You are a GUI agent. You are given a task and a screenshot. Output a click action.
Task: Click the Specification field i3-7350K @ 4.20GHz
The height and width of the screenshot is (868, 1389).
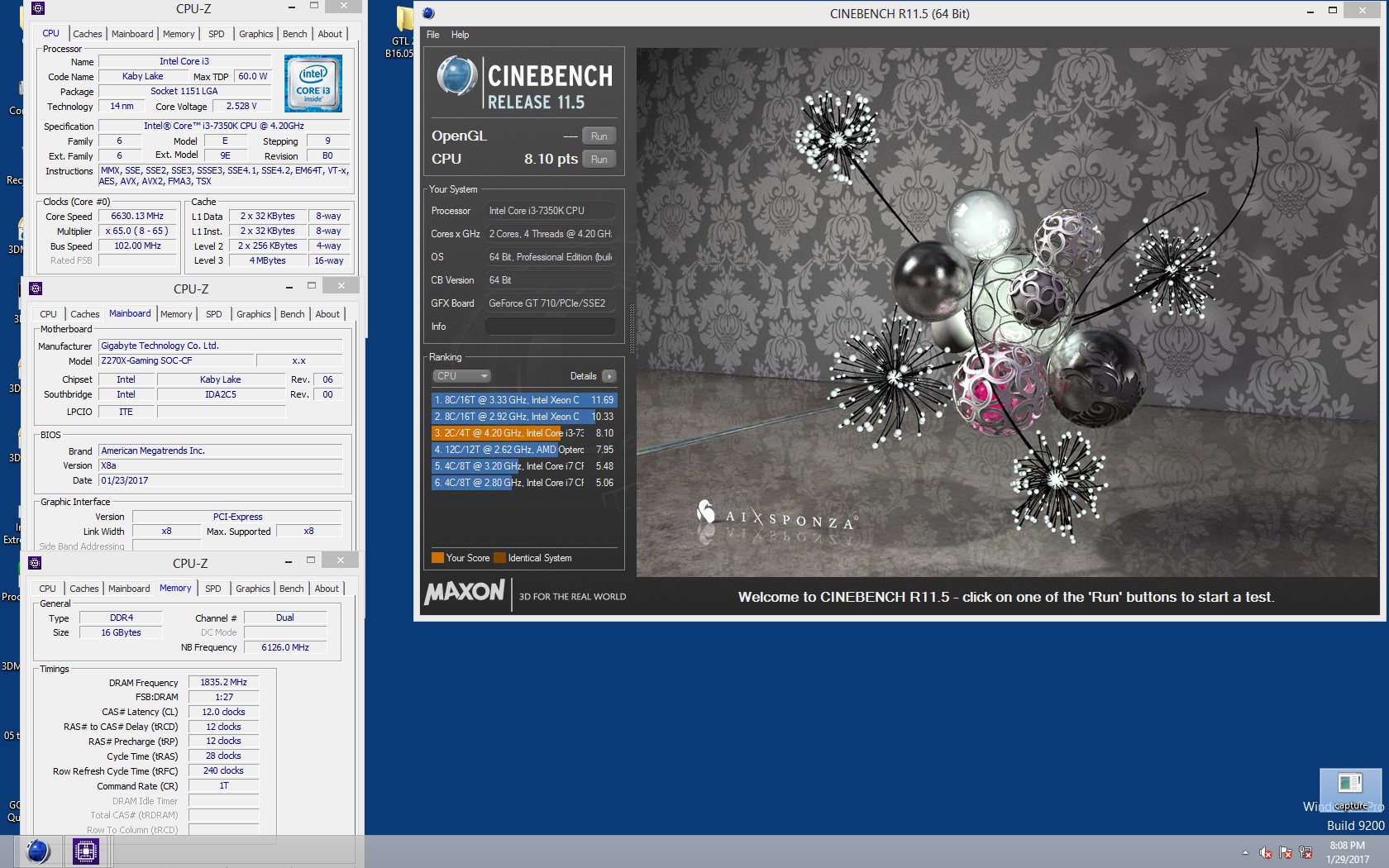[223, 126]
